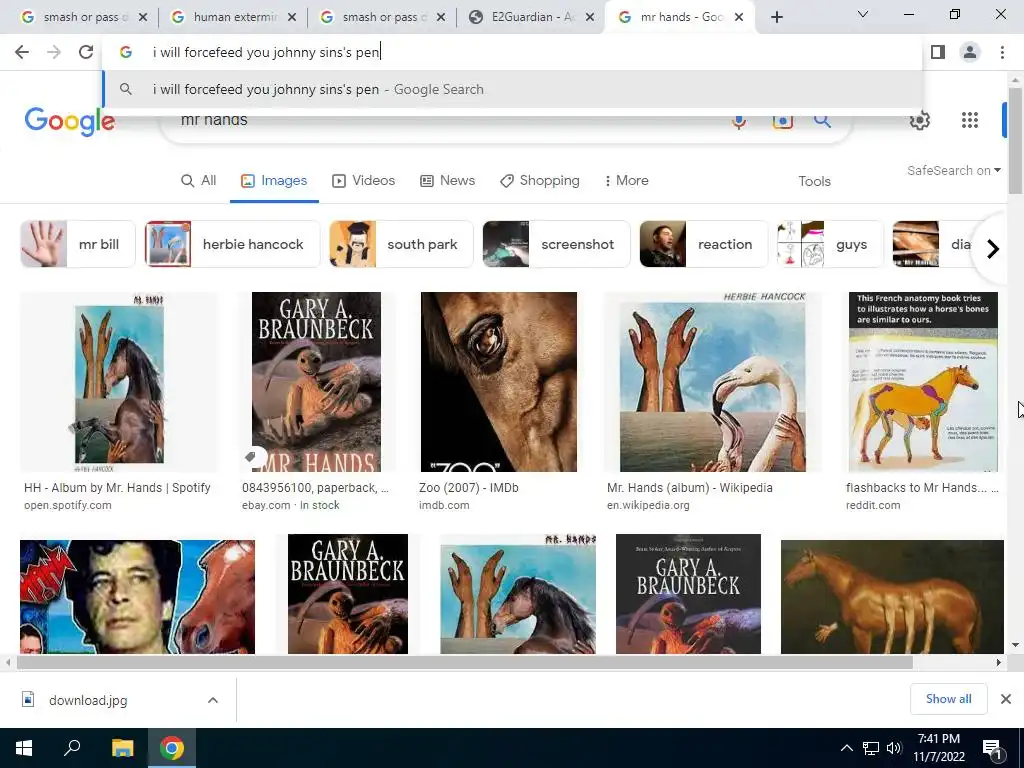
Task: Switch to the News tab
Action: tap(447, 180)
